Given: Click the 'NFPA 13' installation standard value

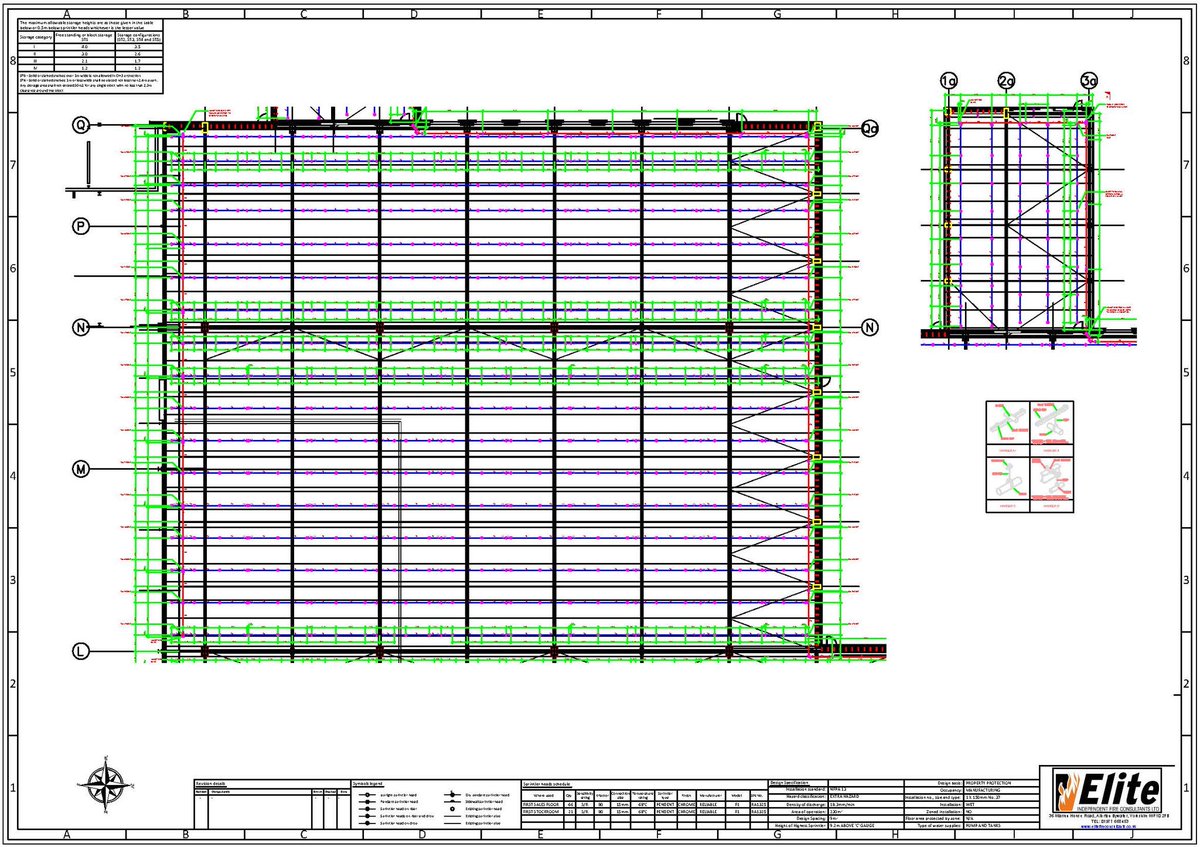Looking at the screenshot, I should pos(837,790).
